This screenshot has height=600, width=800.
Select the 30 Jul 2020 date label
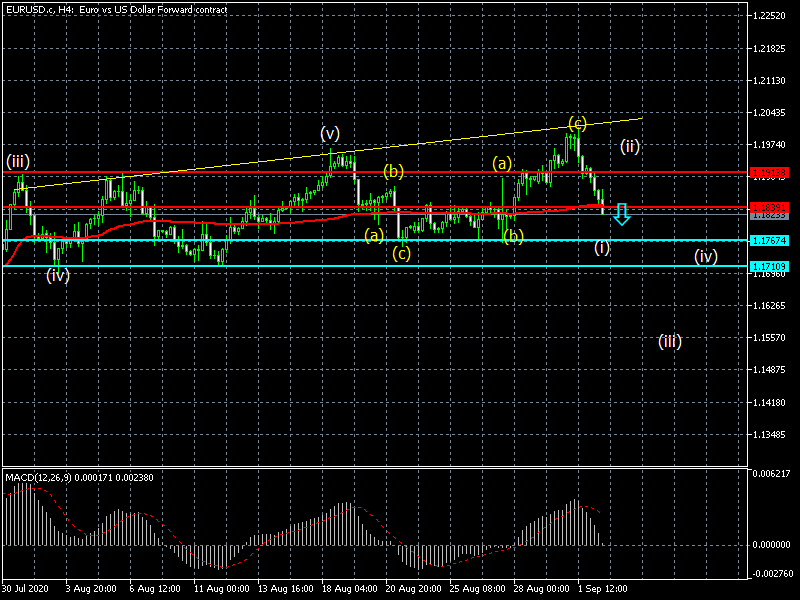26,589
